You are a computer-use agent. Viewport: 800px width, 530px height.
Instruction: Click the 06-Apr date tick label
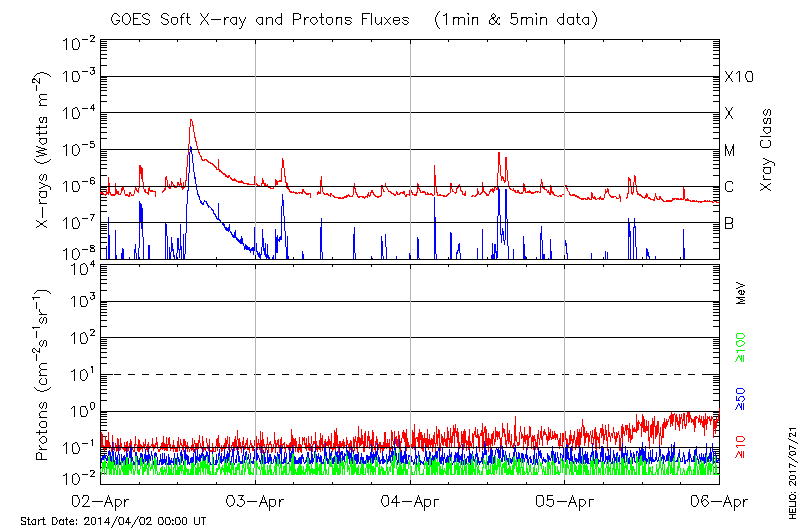click(719, 501)
